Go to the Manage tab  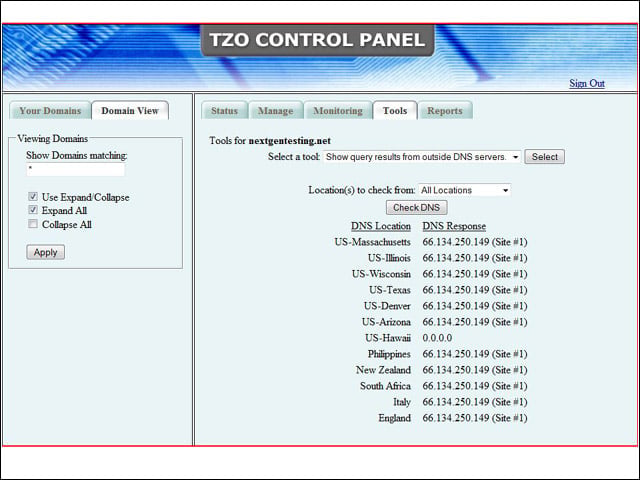pyautogui.click(x=276, y=111)
